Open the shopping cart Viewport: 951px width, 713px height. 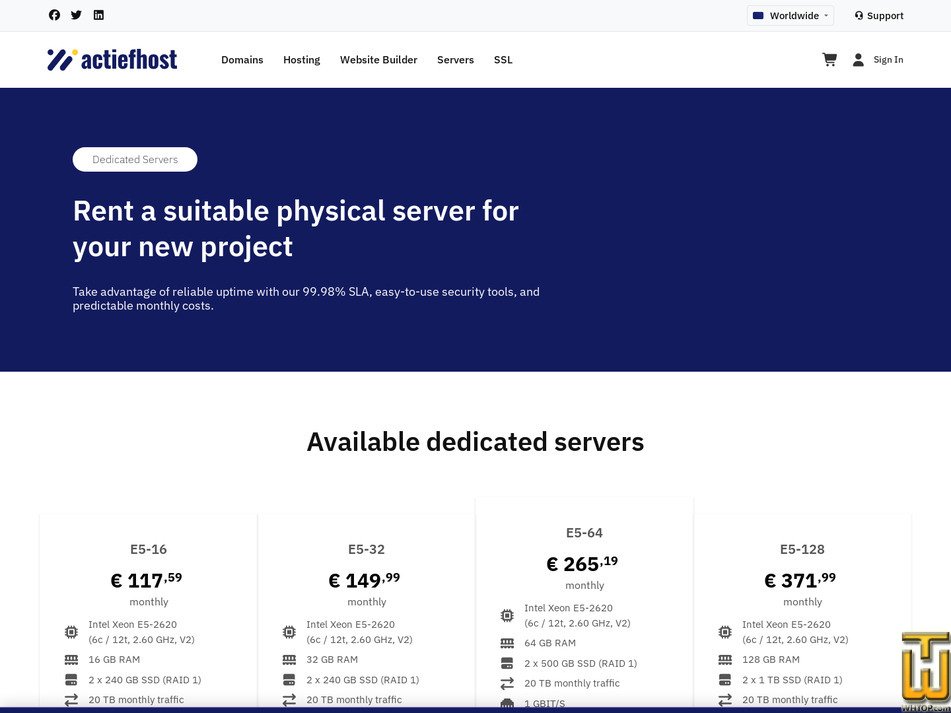[x=829, y=59]
